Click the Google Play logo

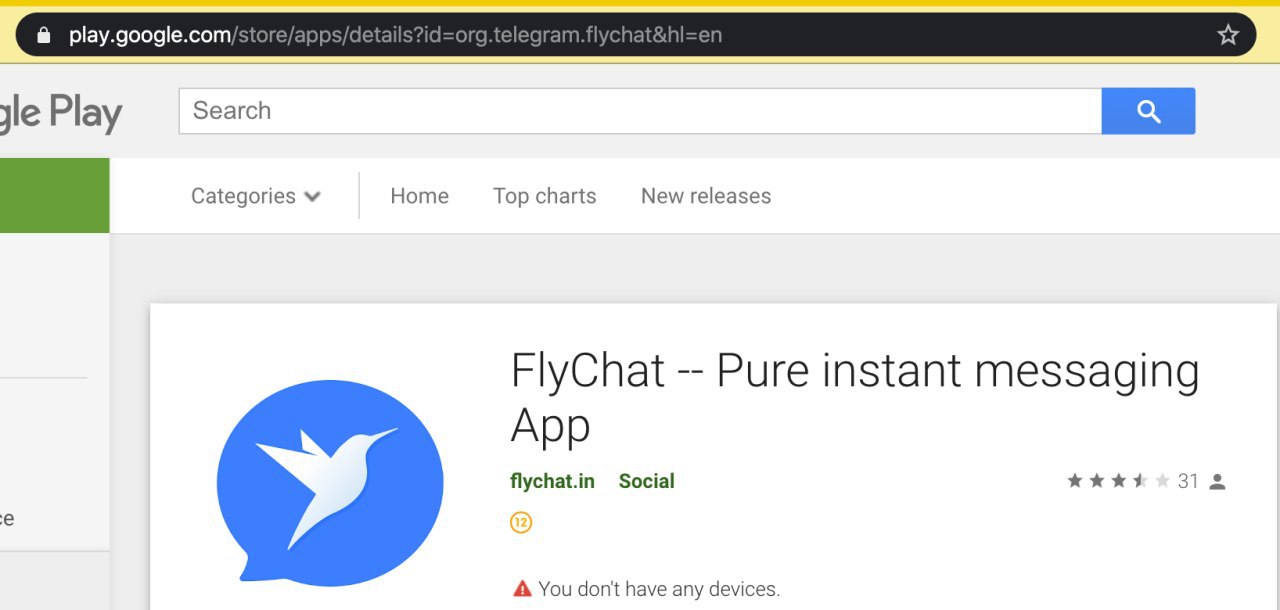click(61, 114)
